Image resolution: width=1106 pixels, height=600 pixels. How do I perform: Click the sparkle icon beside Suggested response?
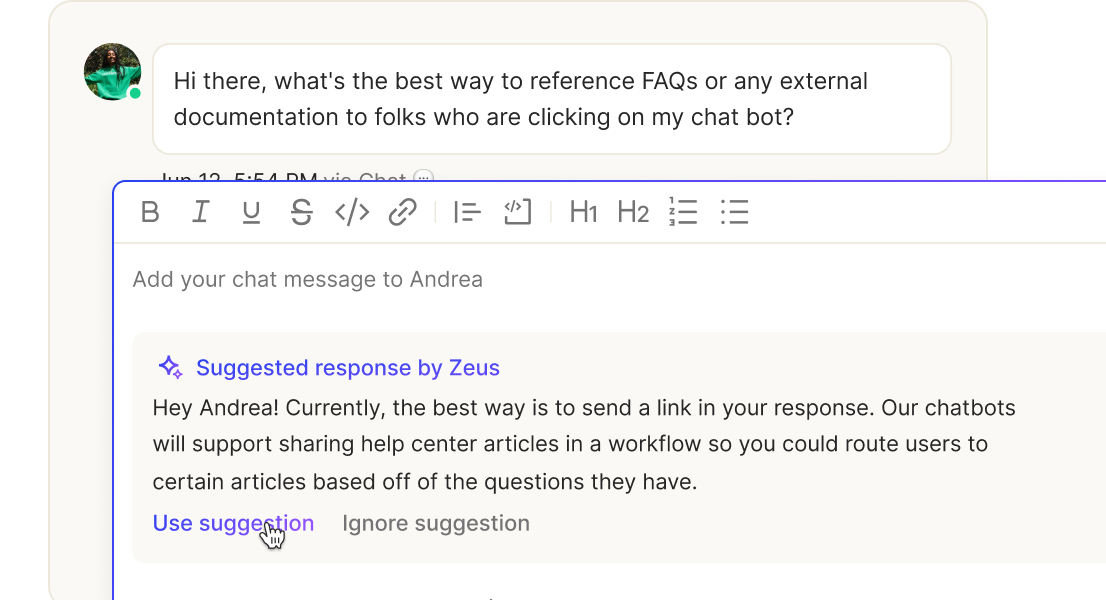coord(170,367)
